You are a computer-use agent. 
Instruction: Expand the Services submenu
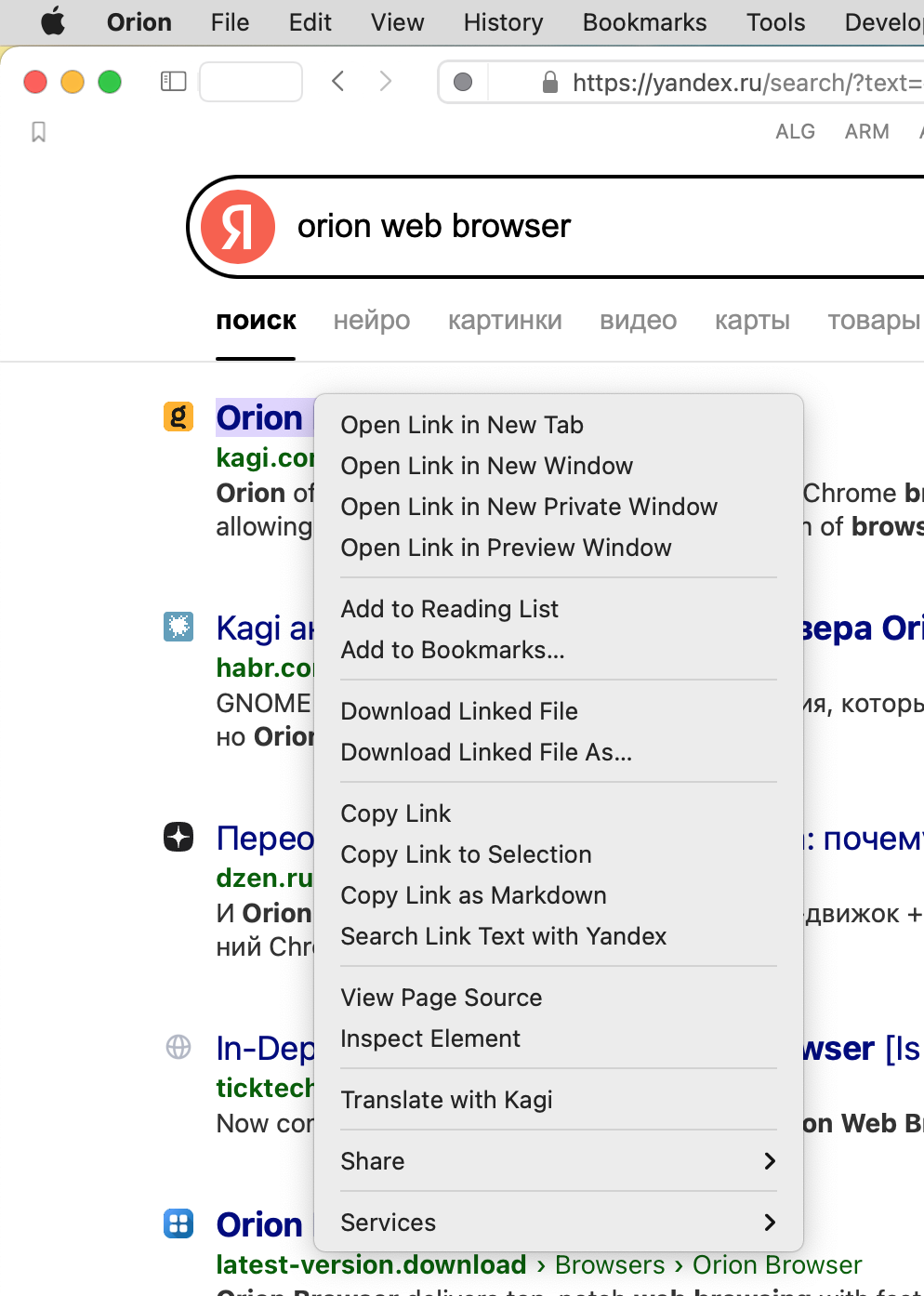(558, 1223)
